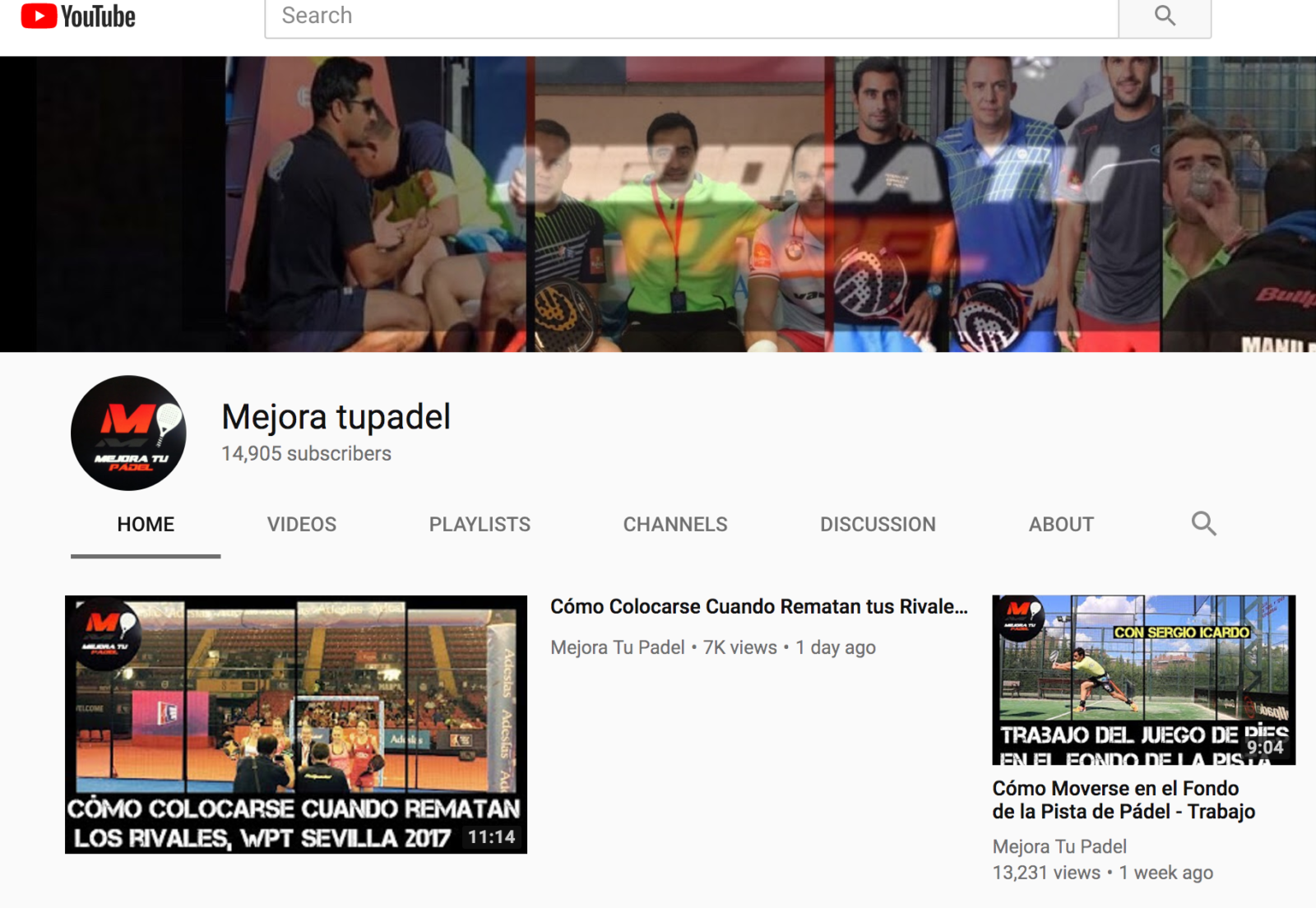
Task: Click the Mejora Tu Padel uploader link under the video
Action: [x=616, y=647]
